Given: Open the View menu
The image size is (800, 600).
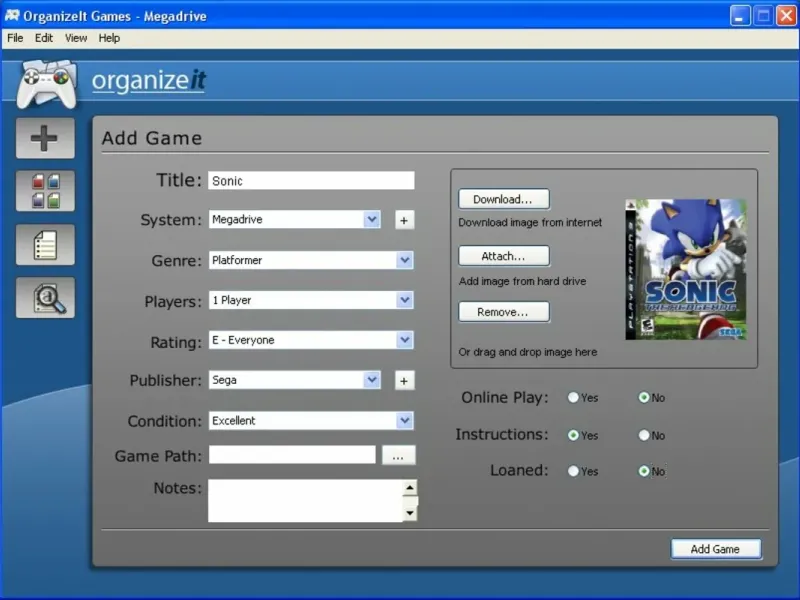Looking at the screenshot, I should 76,38.
